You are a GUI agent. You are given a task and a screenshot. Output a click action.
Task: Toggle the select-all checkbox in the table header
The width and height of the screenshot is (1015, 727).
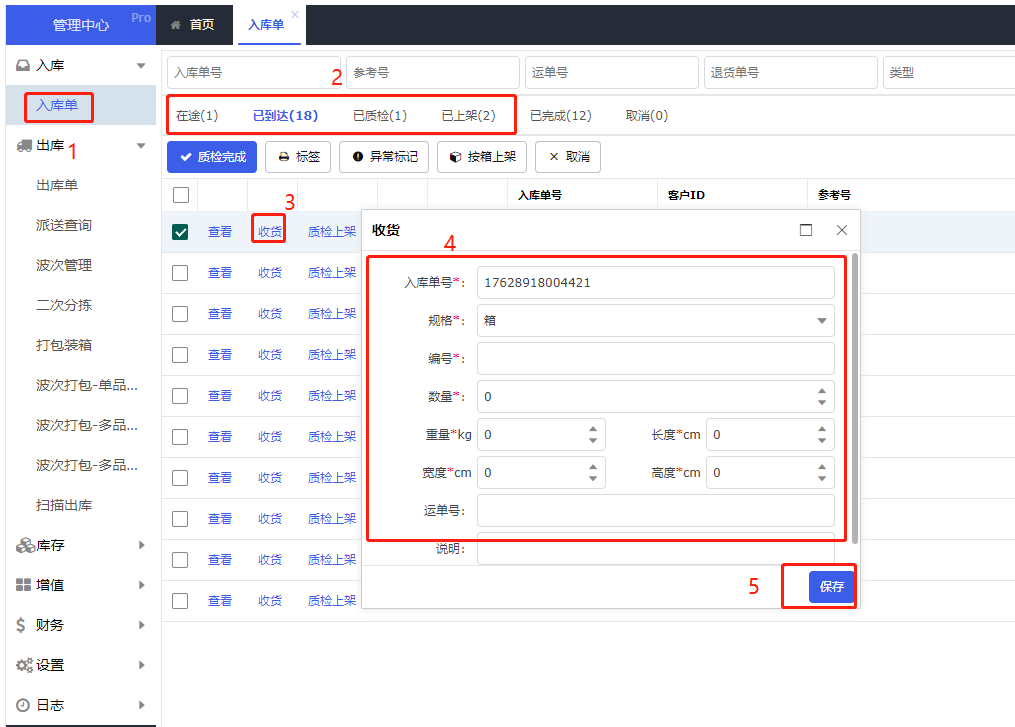pos(181,195)
